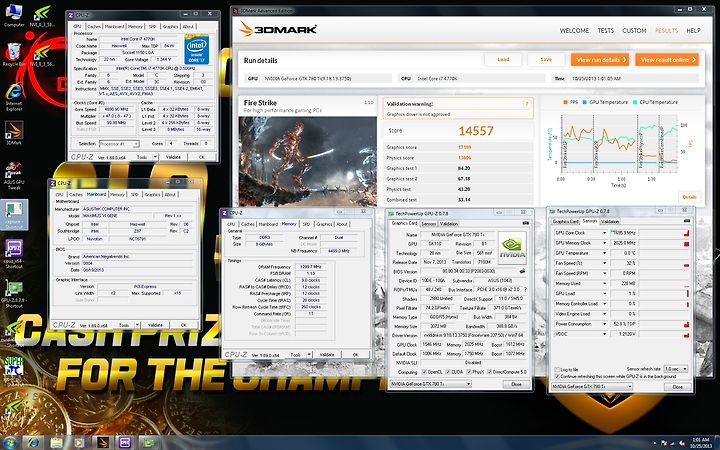Switch to CPU-Z via taskbar icon
Image resolution: width=720 pixels, height=450 pixels.
coord(125,443)
